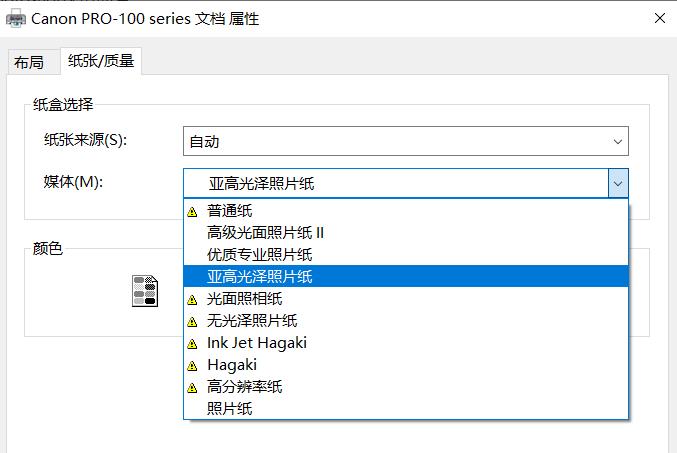Viewport: 677px width, 453px height.
Task: Select 高分辨率纸 from the list
Action: tap(405, 386)
